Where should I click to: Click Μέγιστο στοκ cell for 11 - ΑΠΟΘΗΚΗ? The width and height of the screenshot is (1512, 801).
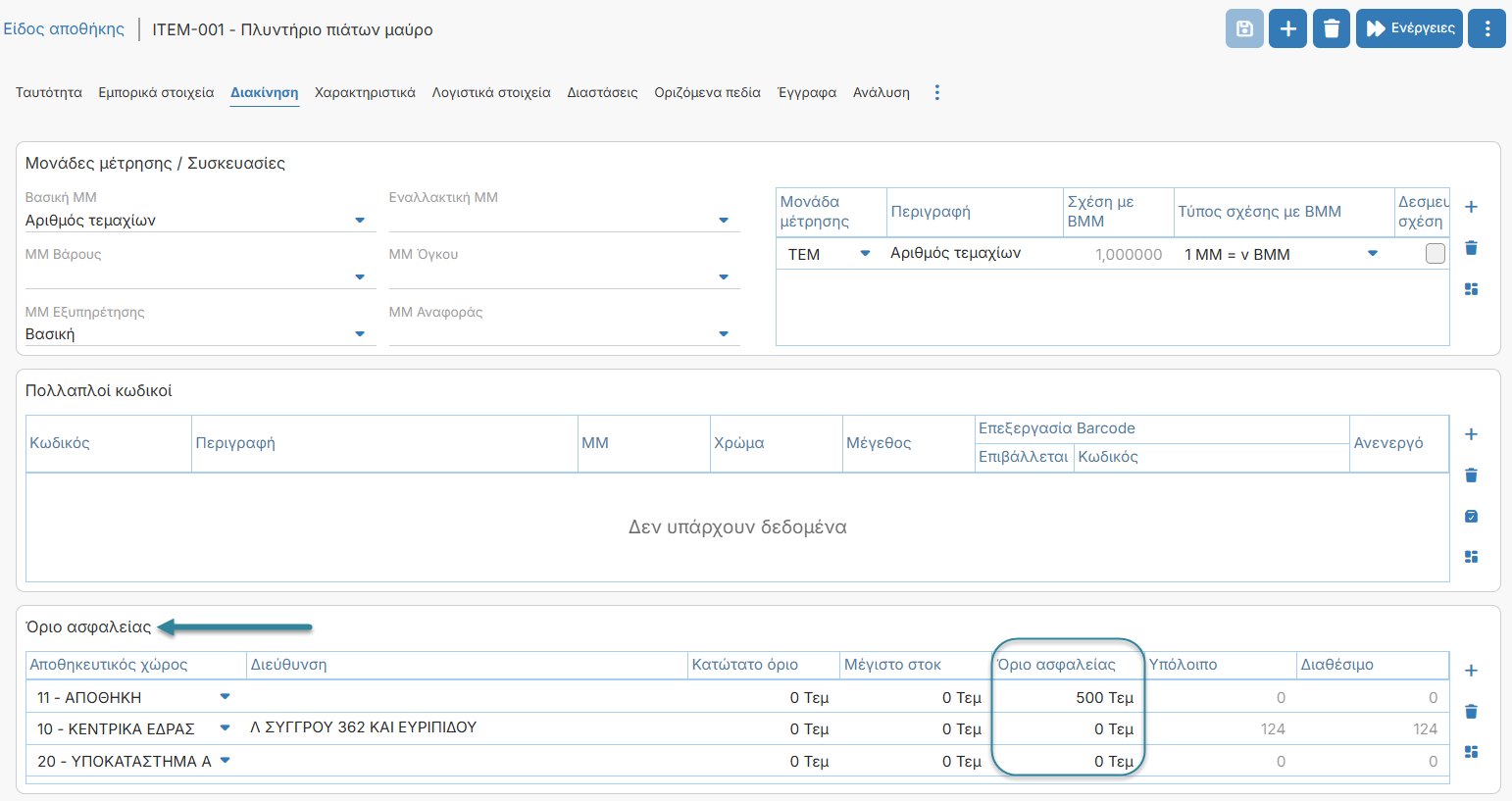coord(915,697)
